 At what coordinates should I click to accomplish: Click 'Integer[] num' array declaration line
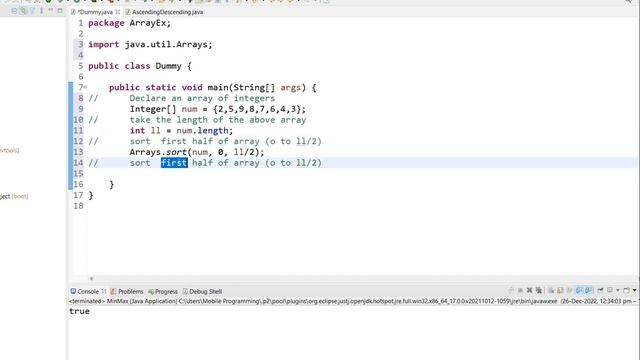218,109
